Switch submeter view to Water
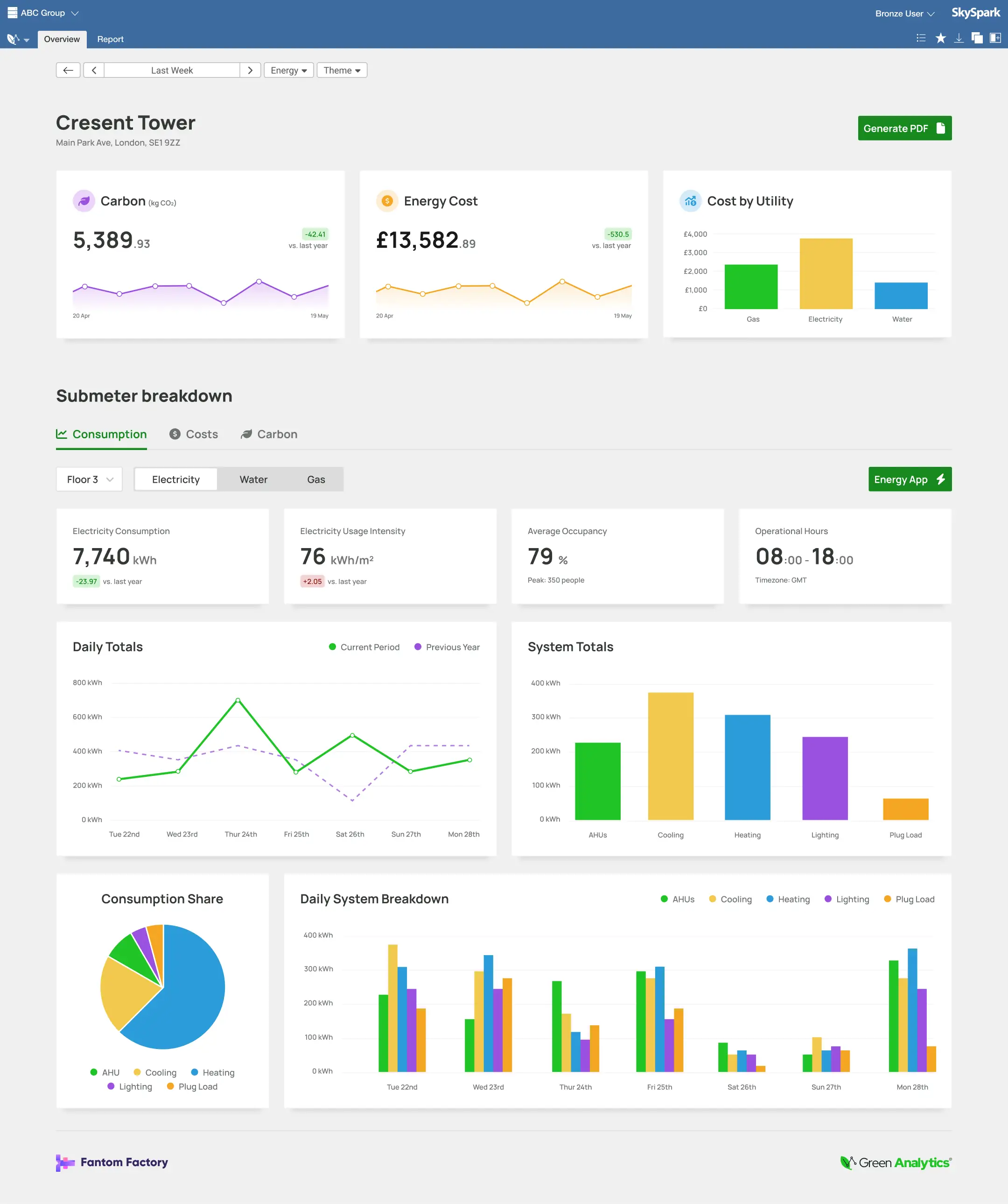 253,479
